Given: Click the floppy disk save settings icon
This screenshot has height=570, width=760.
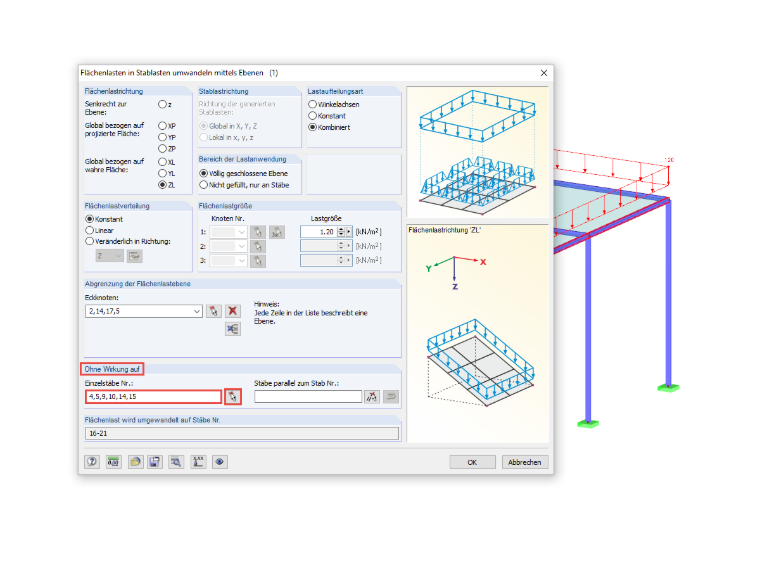Looking at the screenshot, I should 155,462.
